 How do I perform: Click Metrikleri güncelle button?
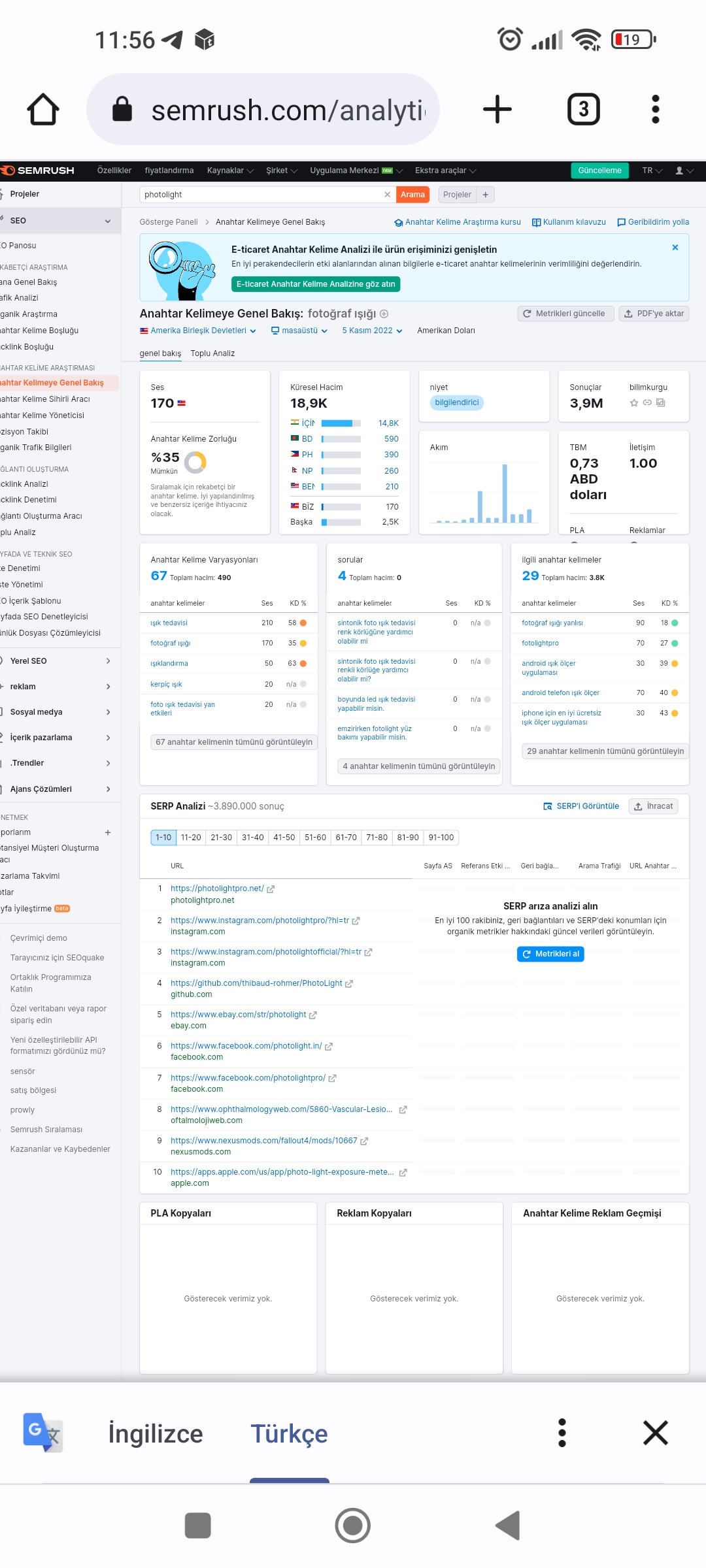coord(565,314)
